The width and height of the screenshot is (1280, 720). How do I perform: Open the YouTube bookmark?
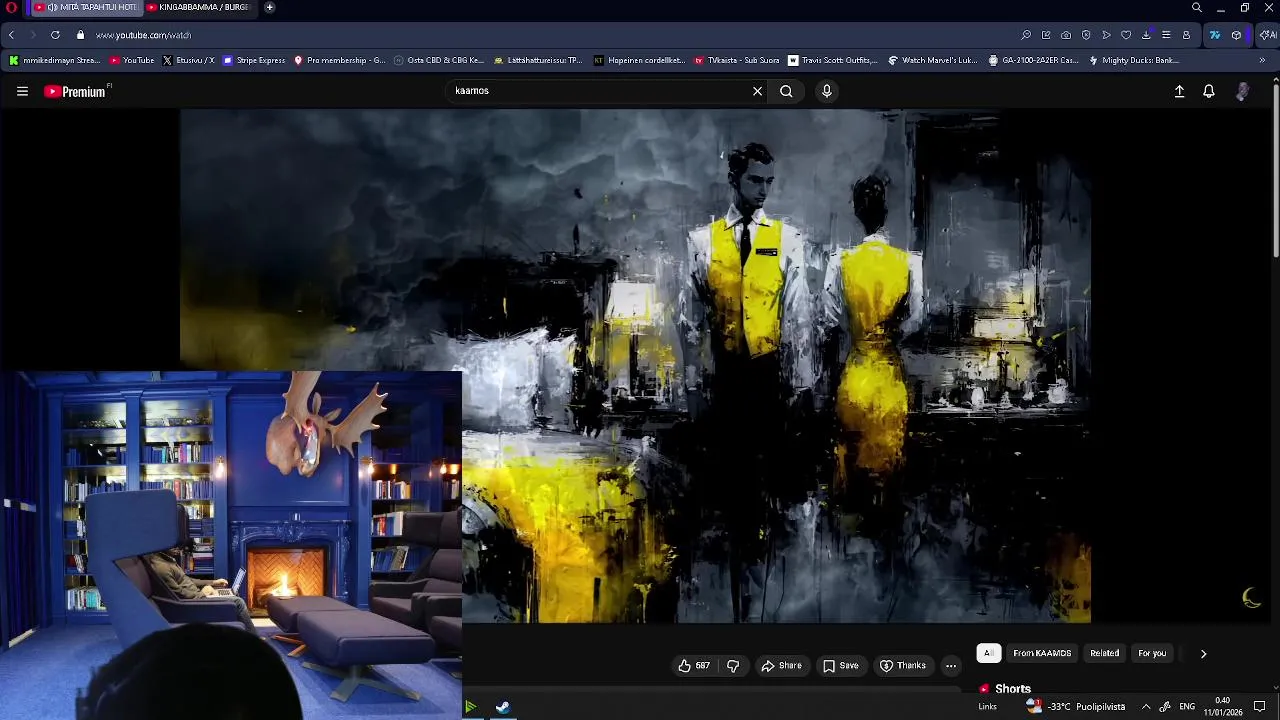(x=132, y=60)
